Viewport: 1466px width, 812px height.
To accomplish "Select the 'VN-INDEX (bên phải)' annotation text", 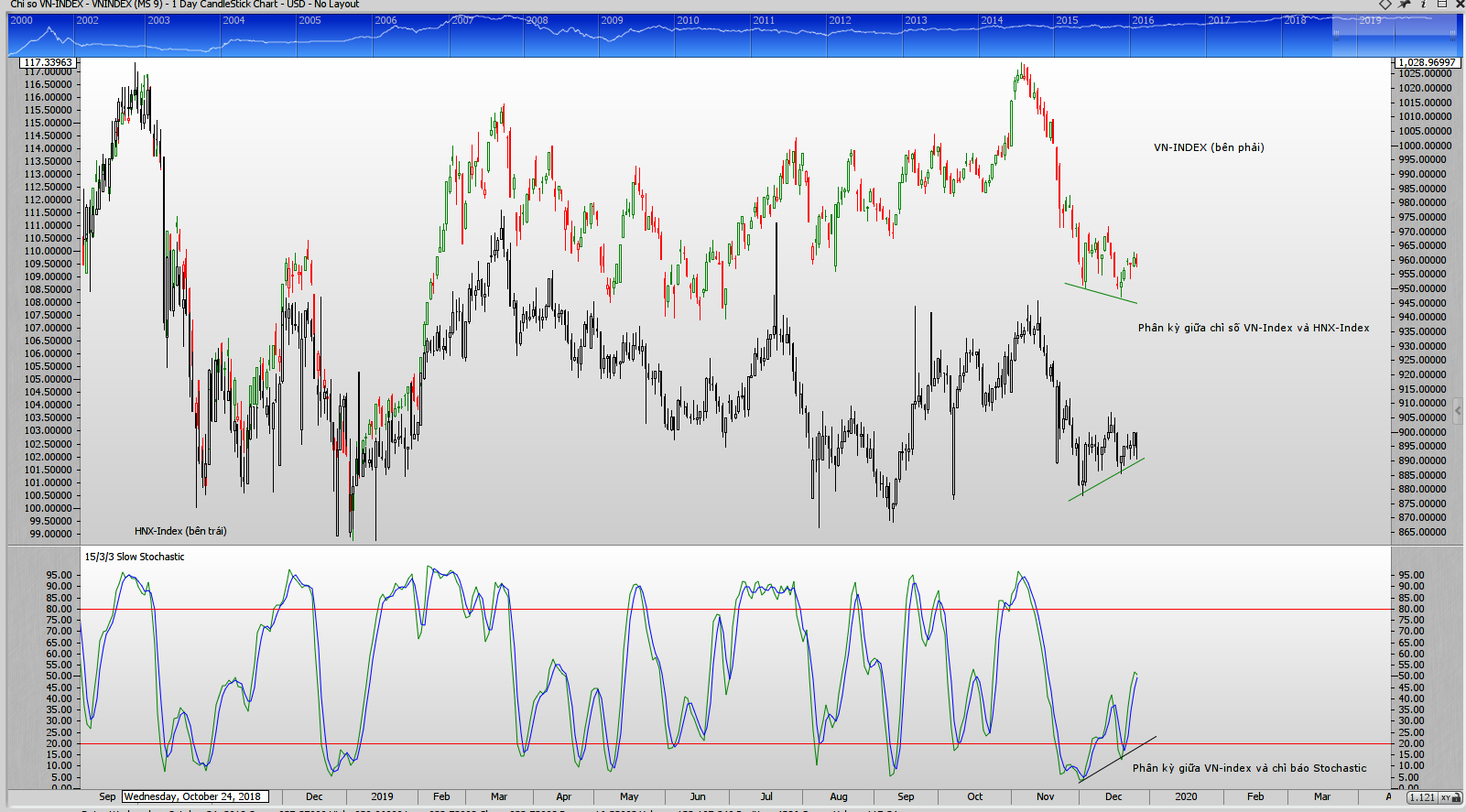I will (x=1209, y=147).
